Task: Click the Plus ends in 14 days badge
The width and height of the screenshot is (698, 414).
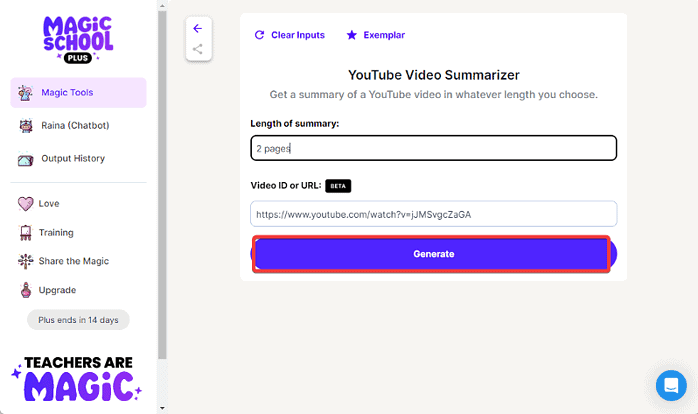Action: coord(78,320)
